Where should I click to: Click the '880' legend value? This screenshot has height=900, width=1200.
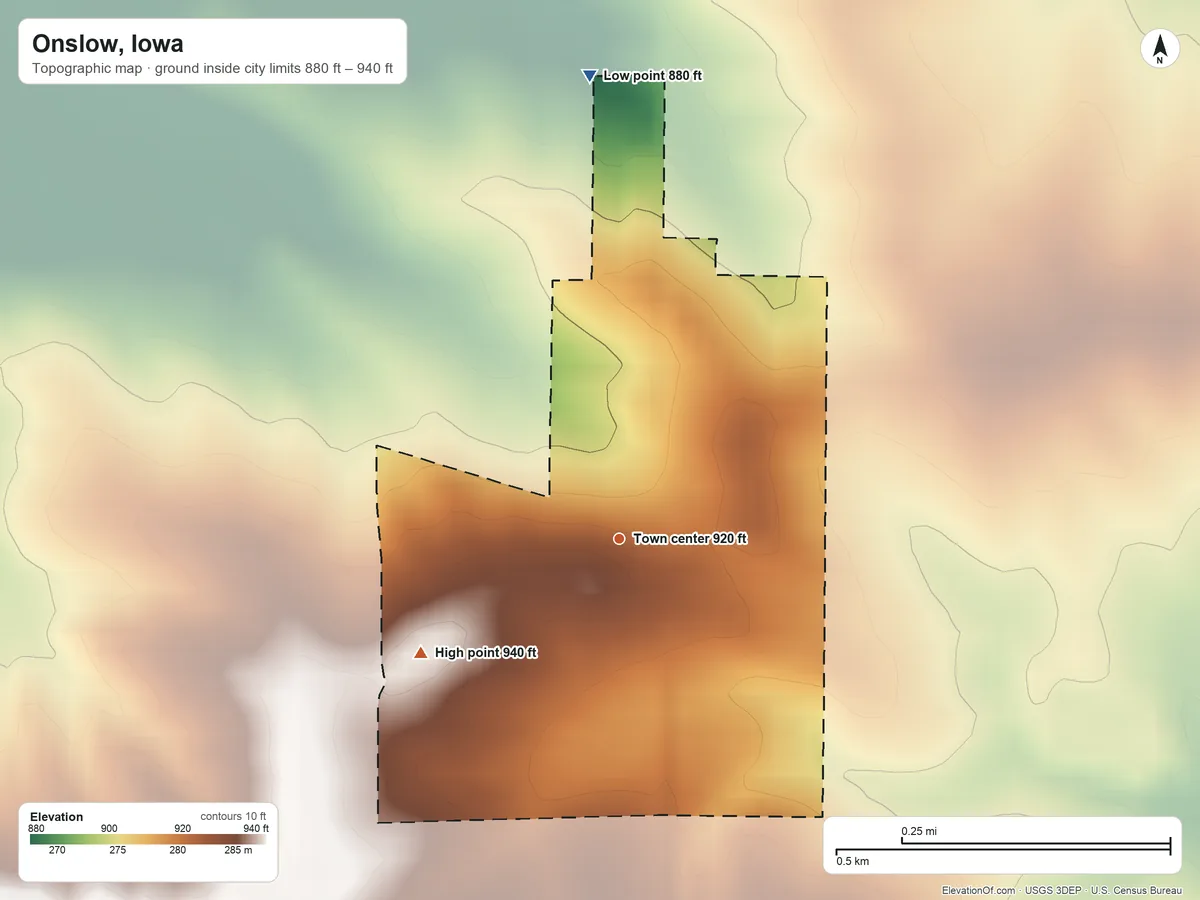[36, 828]
